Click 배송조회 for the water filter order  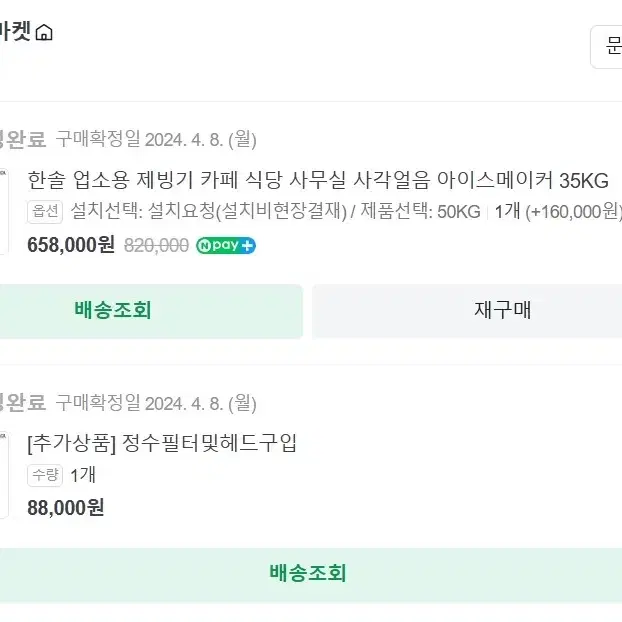[311, 575]
